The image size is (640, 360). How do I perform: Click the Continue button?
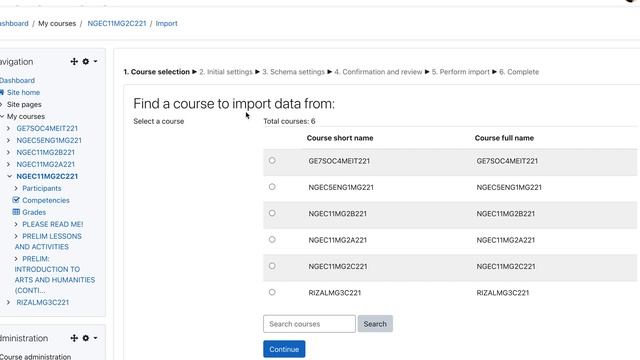click(x=284, y=349)
